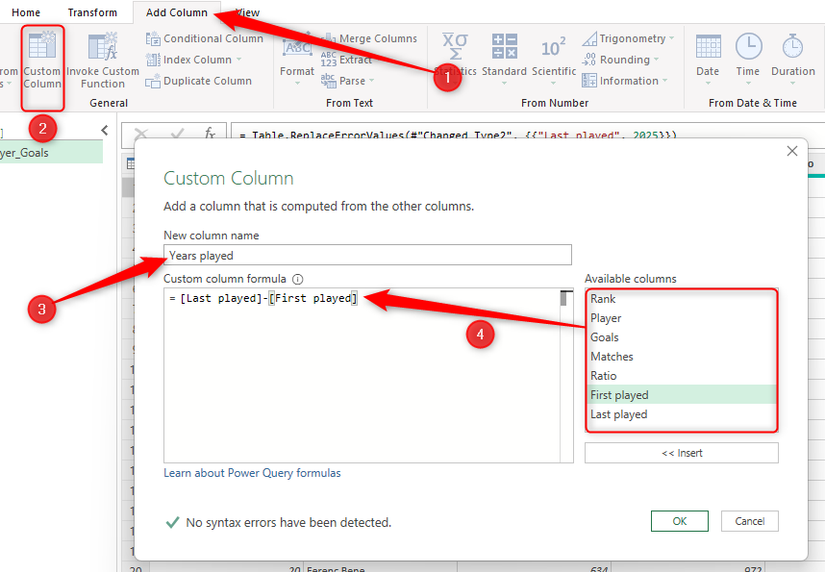Open Learn about Power Query formulas link
The height and width of the screenshot is (572, 825).
252,473
